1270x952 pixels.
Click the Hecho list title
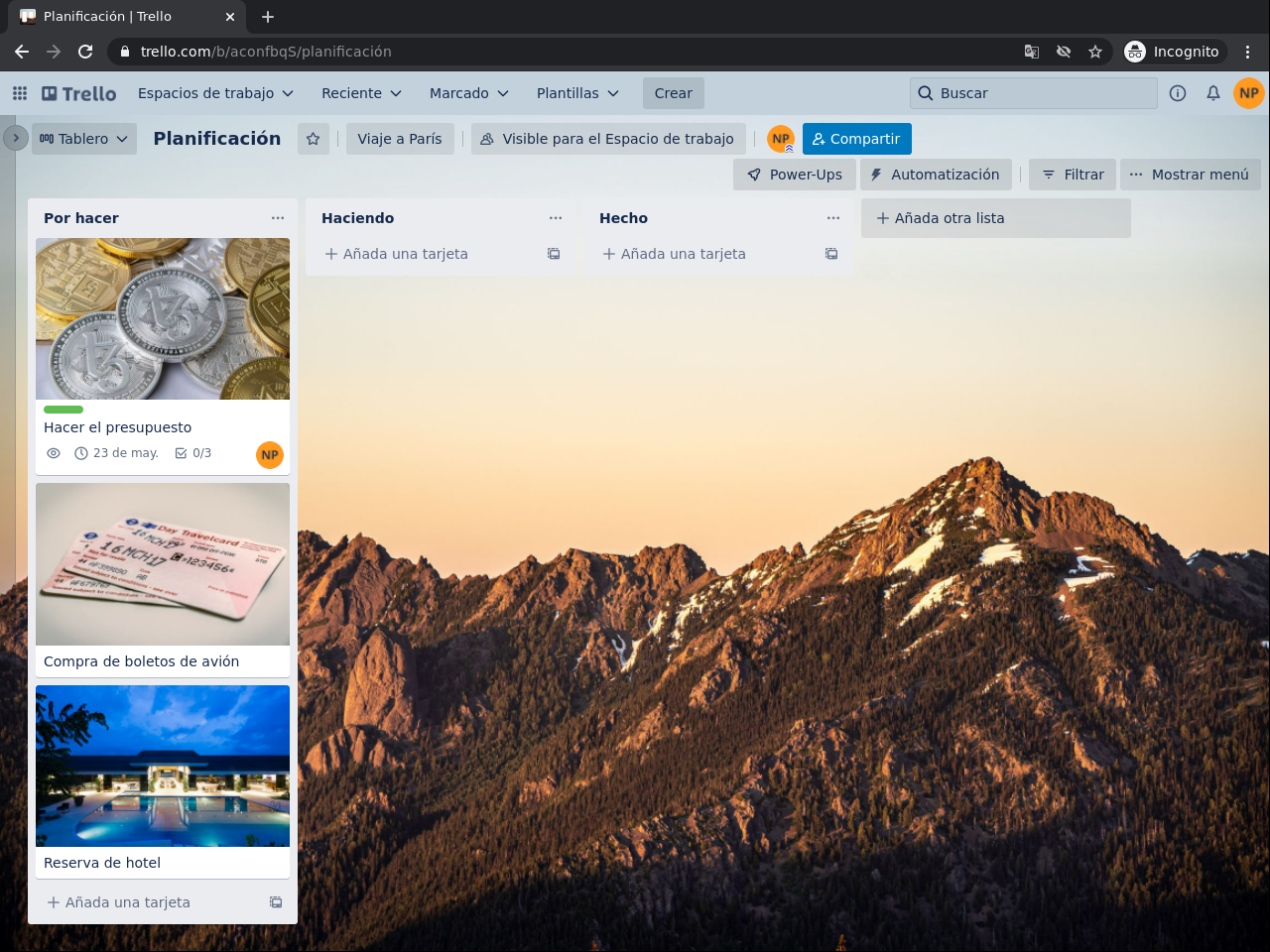point(624,218)
